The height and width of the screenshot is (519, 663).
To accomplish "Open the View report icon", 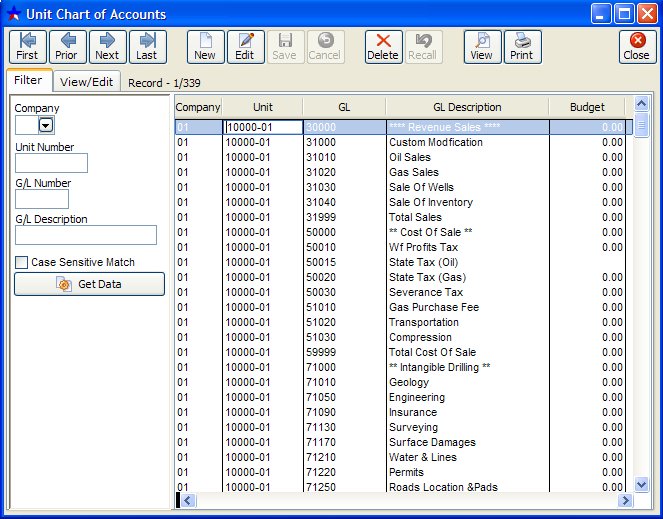I will (482, 47).
